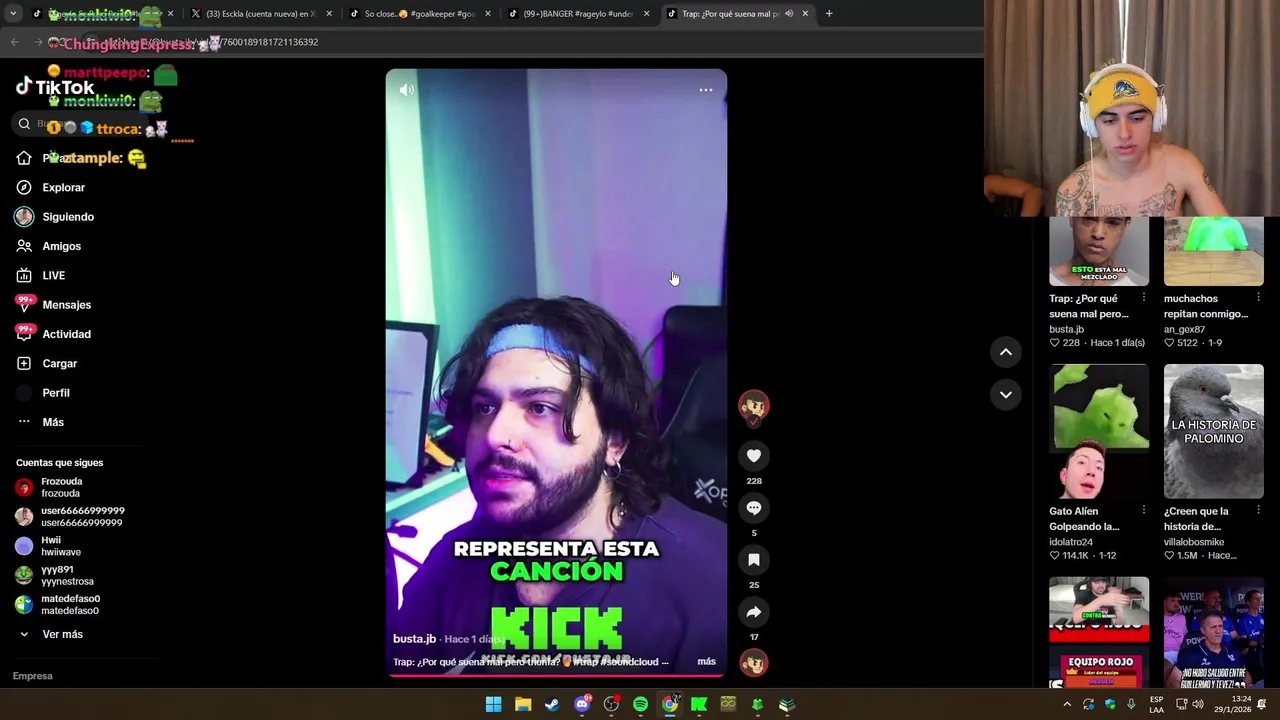This screenshot has height=720, width=1280.
Task: Click villalobosmike creator name
Action: coord(1194,542)
